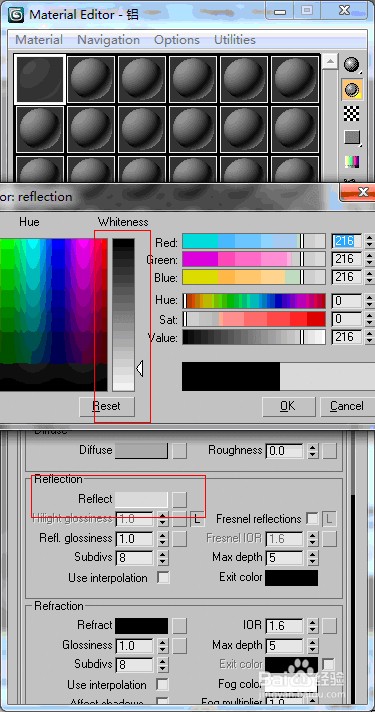Toggle the Hilight glossiness L lock button
The width and height of the screenshot is (375, 712).
point(197,519)
